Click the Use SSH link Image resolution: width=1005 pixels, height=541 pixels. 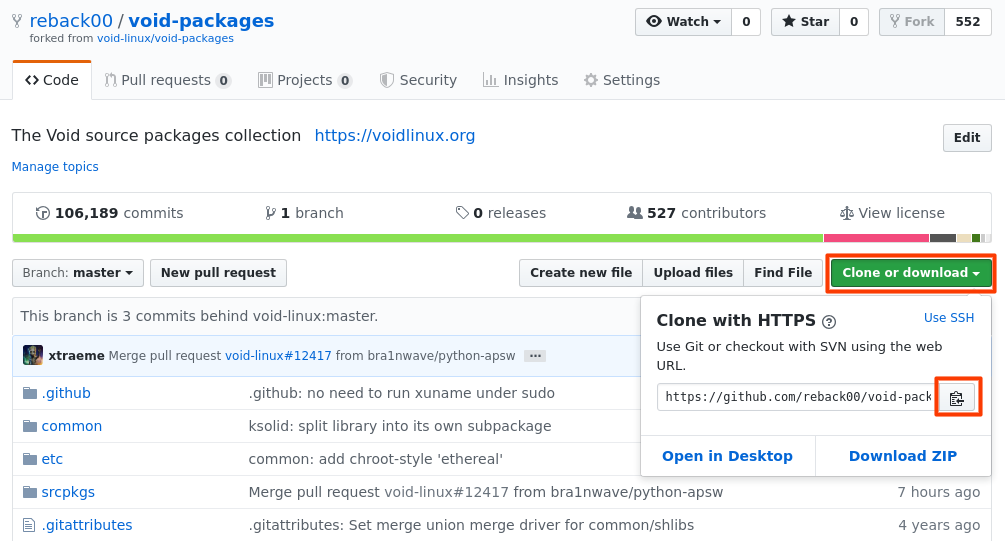pyautogui.click(x=948, y=318)
